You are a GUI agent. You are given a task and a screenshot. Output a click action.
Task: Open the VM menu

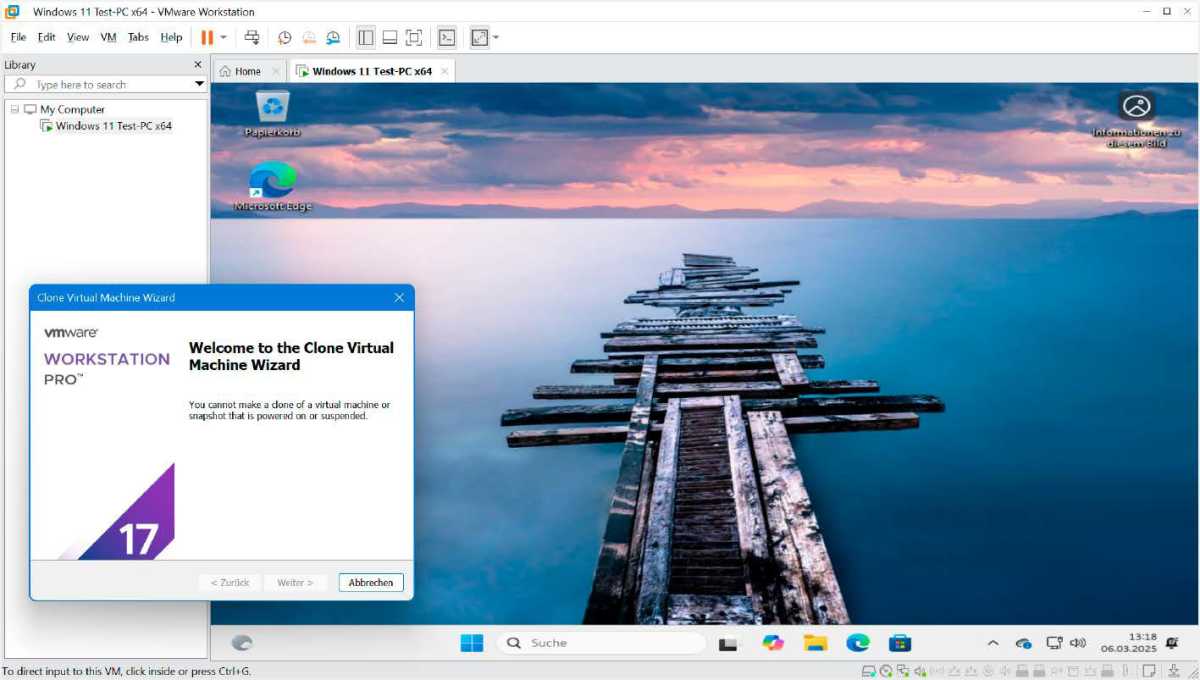coord(107,37)
